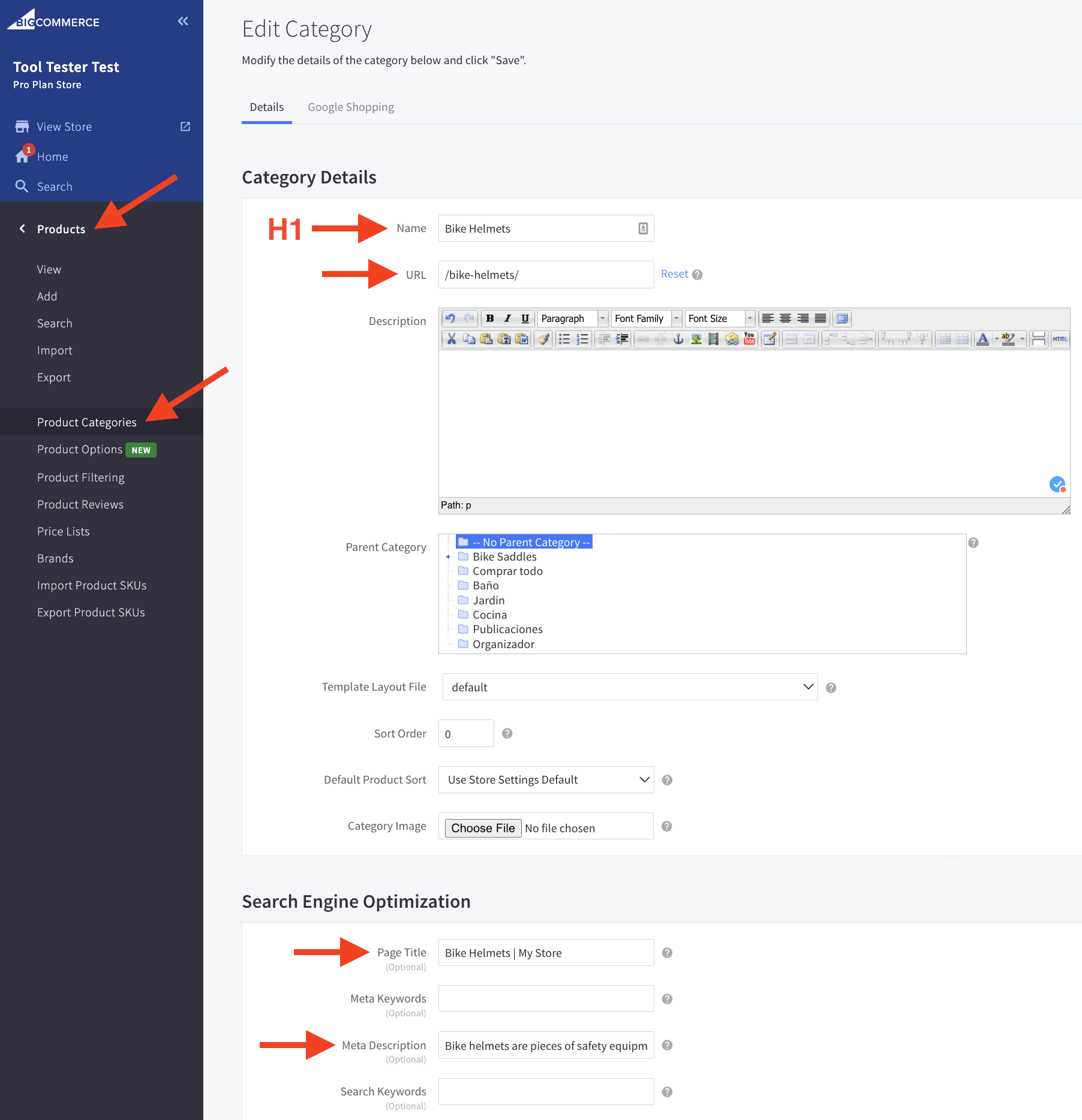Open the Font Family dropdown

coord(647,318)
